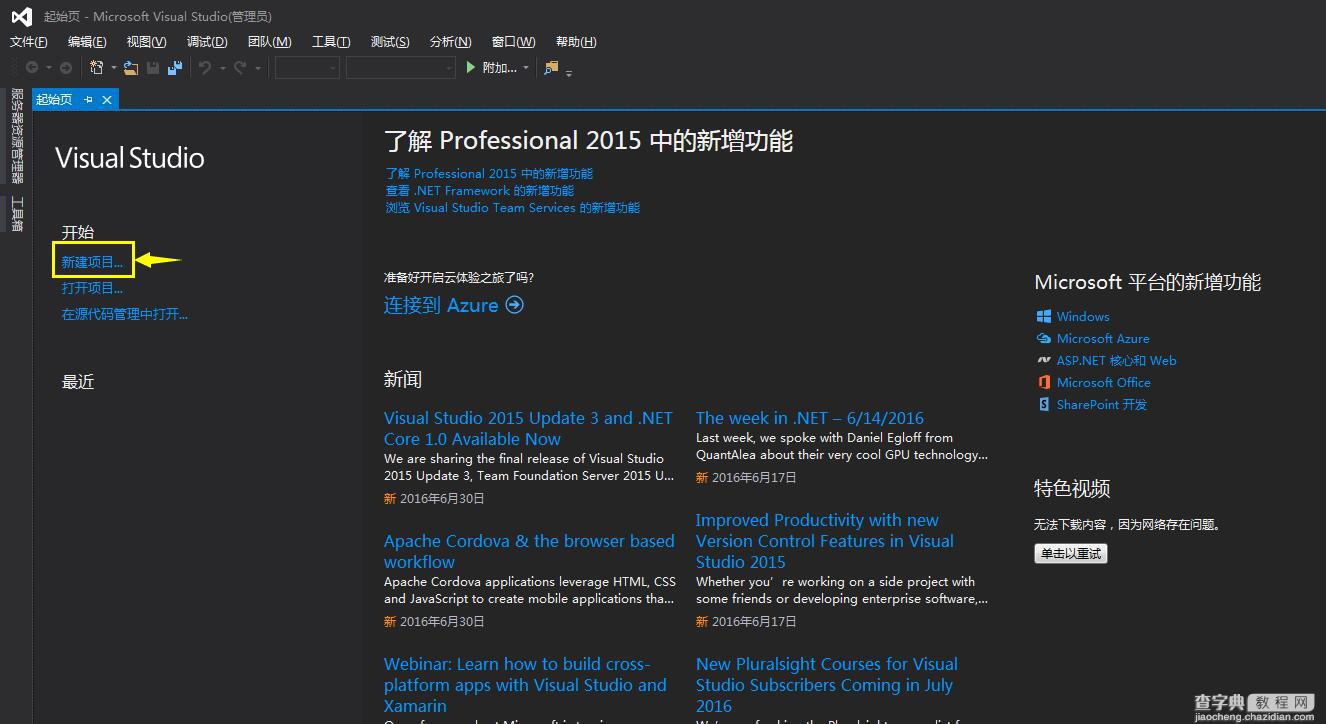Click the ASP.NET 核心和 Web text link
This screenshot has width=1326, height=724.
coord(1116,360)
